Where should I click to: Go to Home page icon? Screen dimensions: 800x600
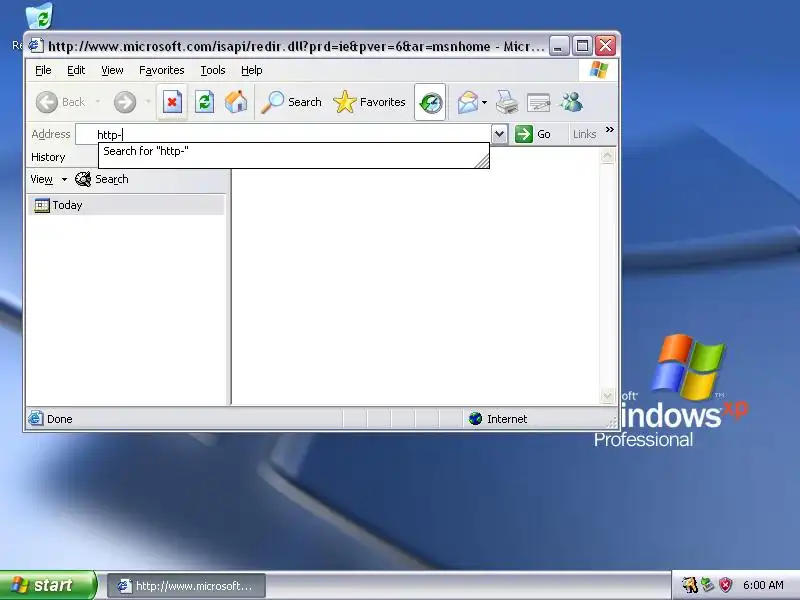(x=236, y=102)
